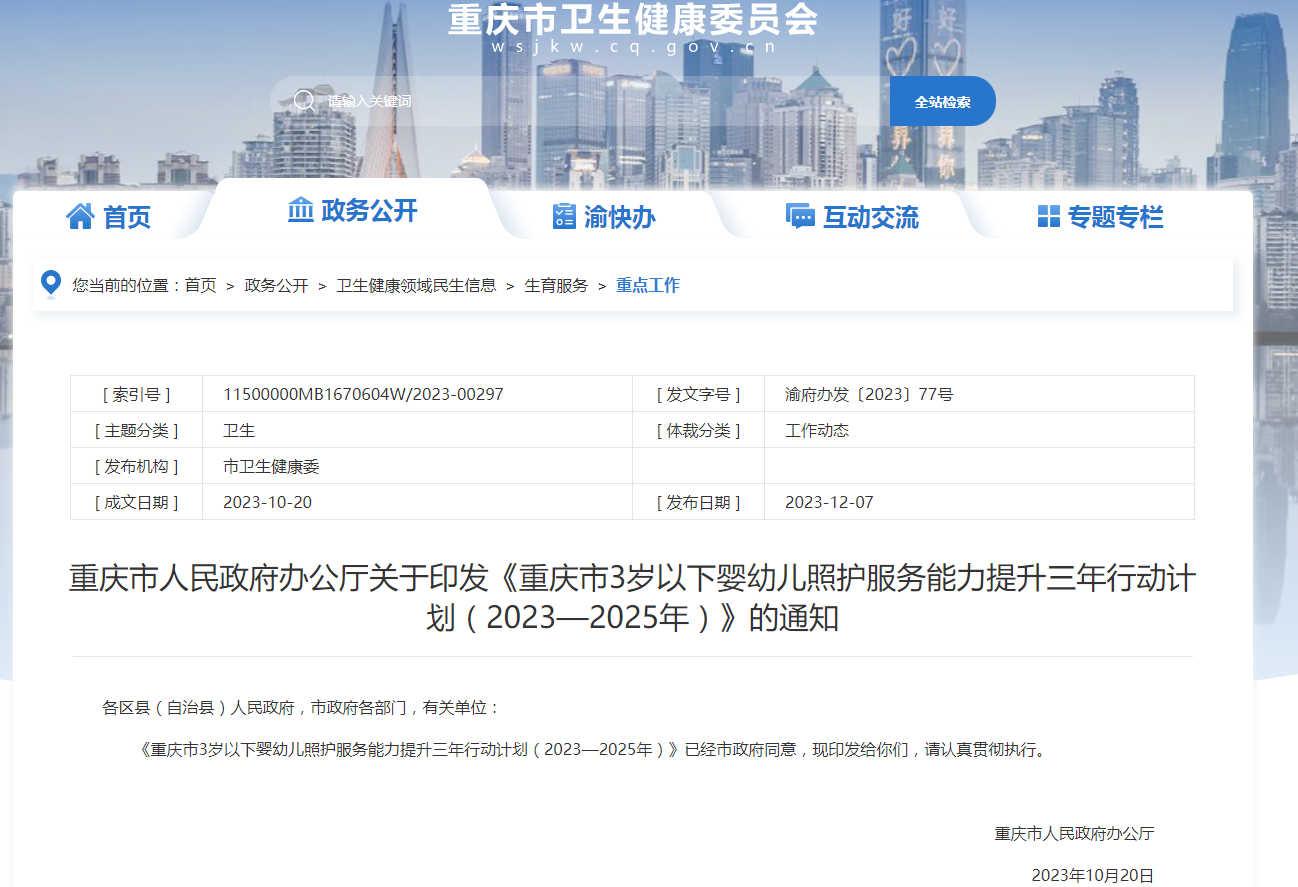Click the [ 发布机构 ] label cell

click(x=136, y=466)
